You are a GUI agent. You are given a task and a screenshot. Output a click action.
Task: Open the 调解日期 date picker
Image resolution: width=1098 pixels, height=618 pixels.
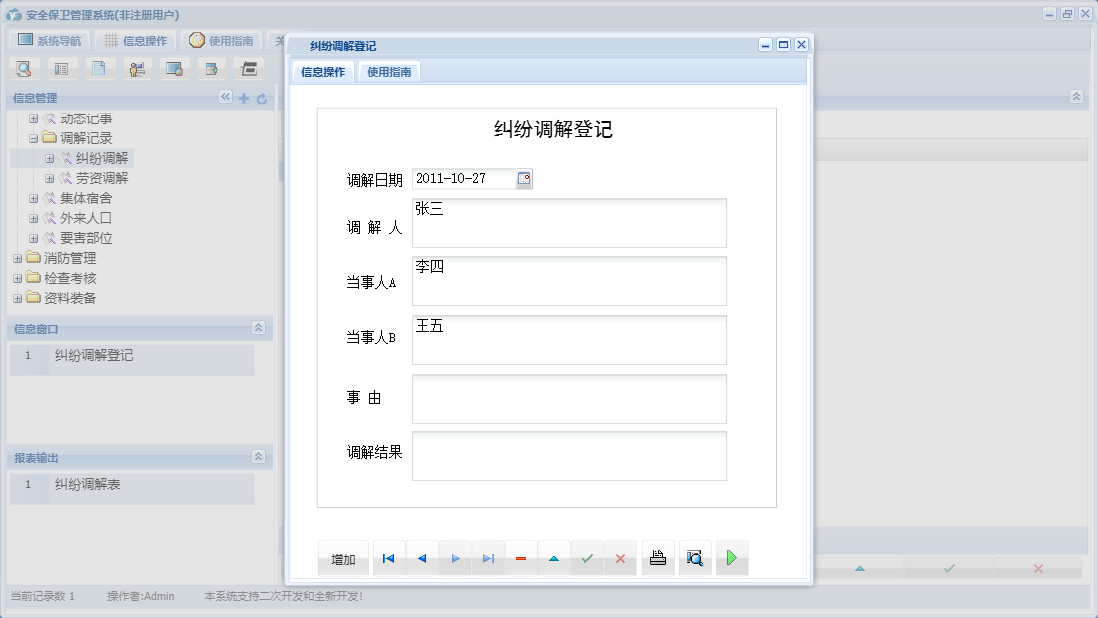tap(524, 178)
